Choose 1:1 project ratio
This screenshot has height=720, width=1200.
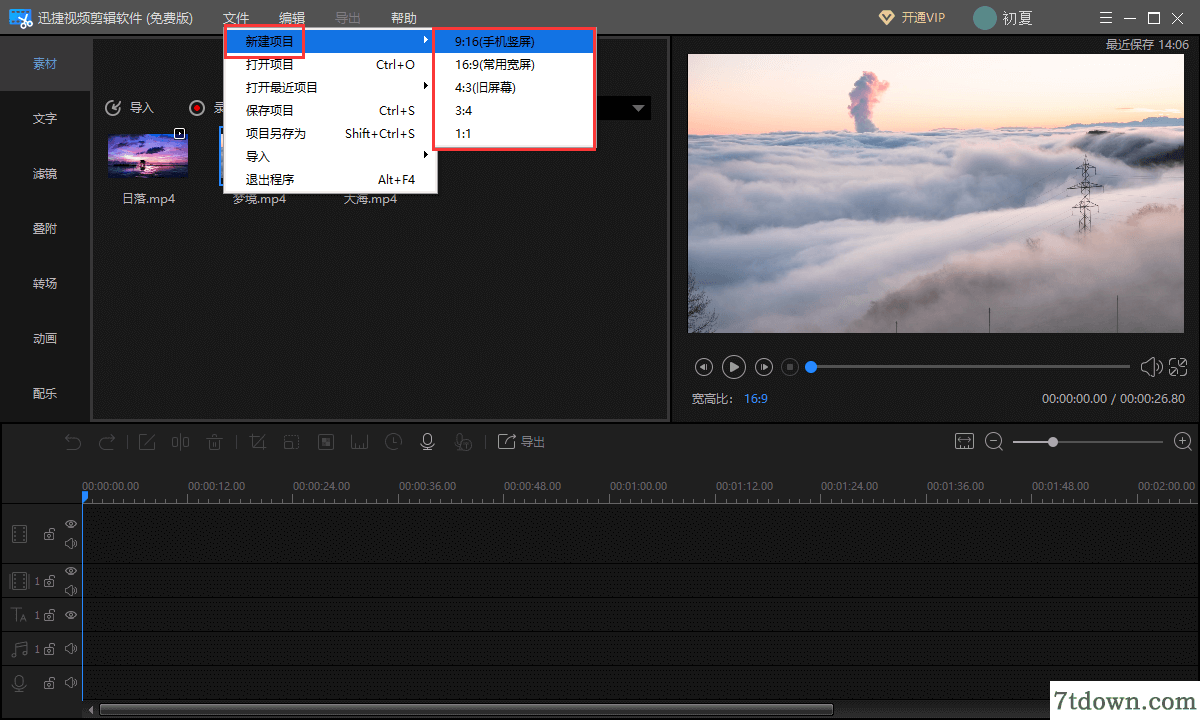(x=515, y=133)
